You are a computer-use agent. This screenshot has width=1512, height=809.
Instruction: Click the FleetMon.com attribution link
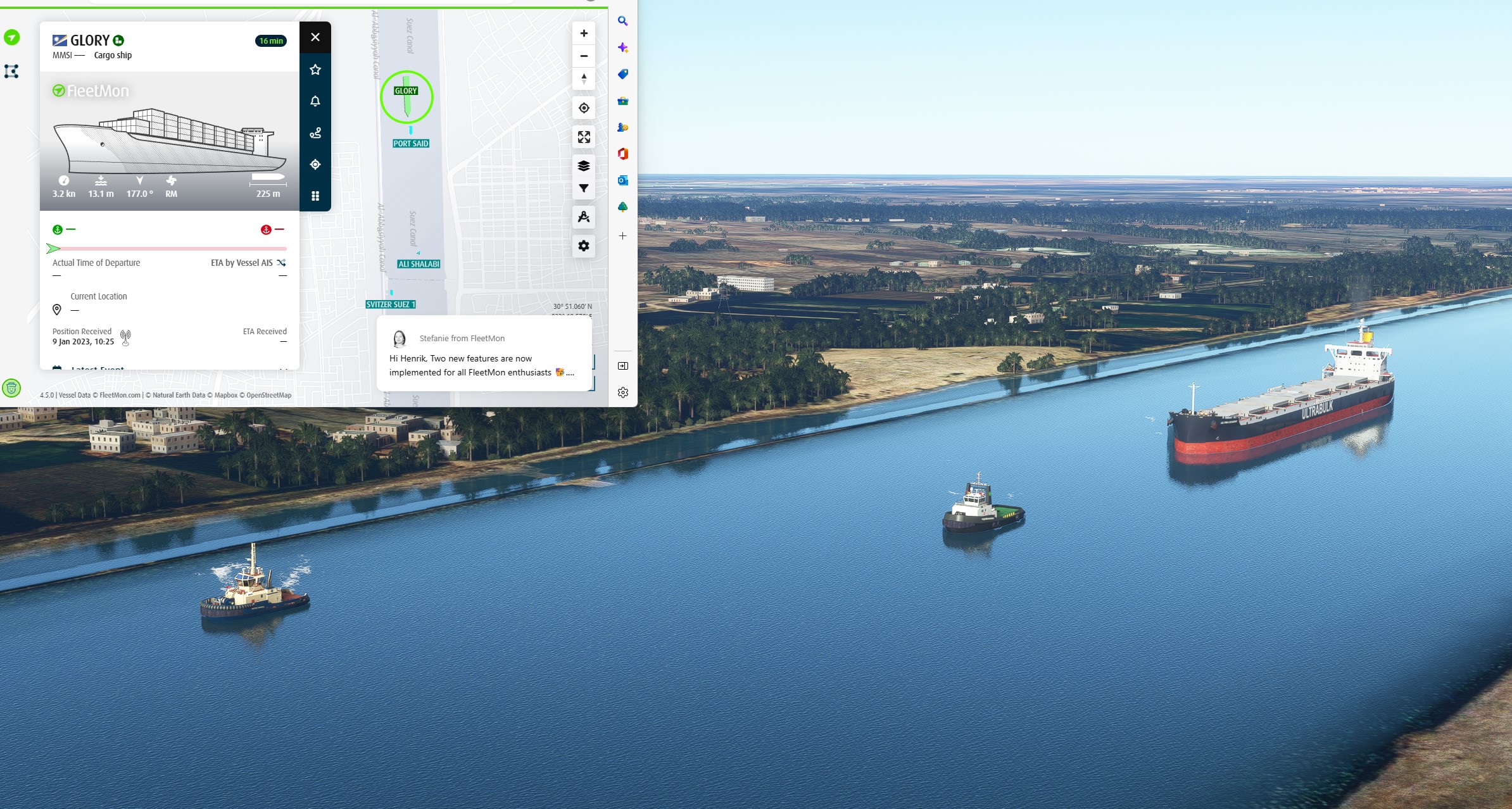[x=120, y=395]
